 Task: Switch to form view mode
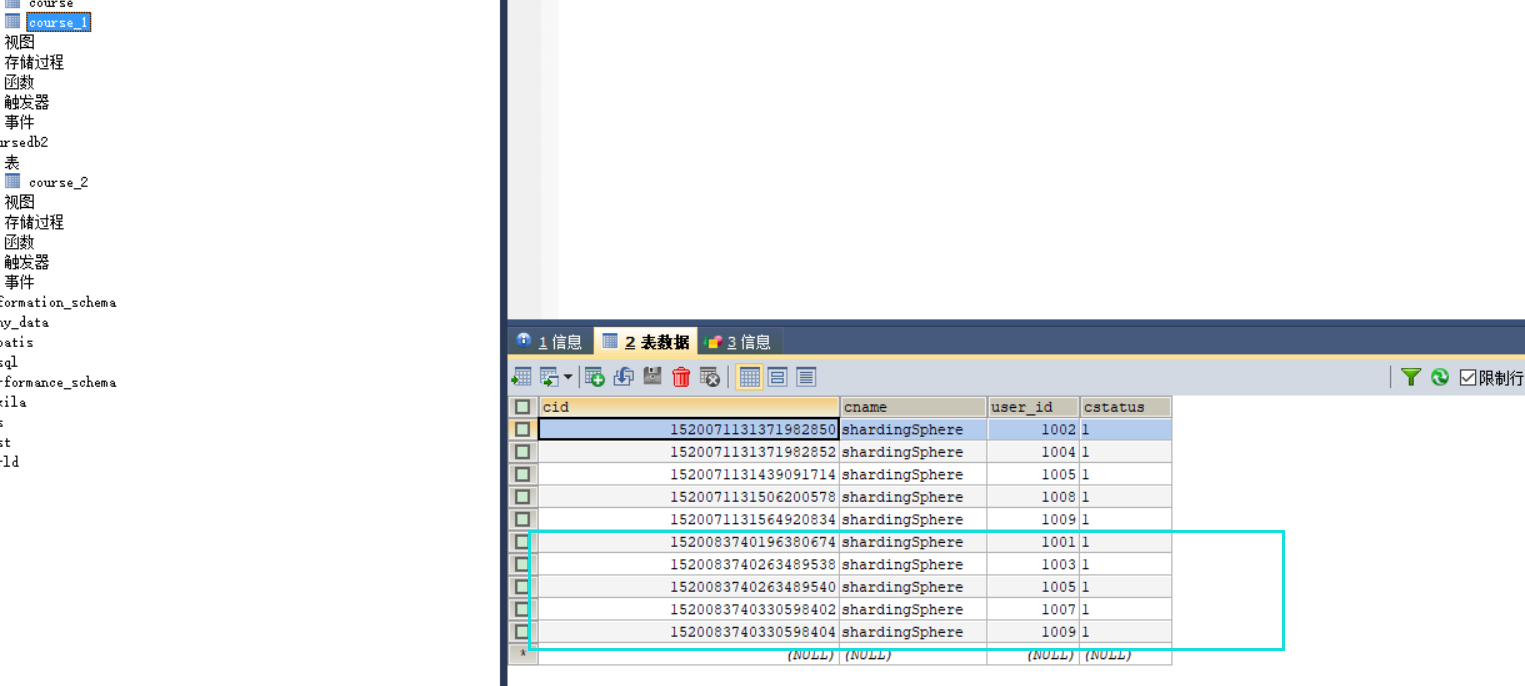[778, 377]
